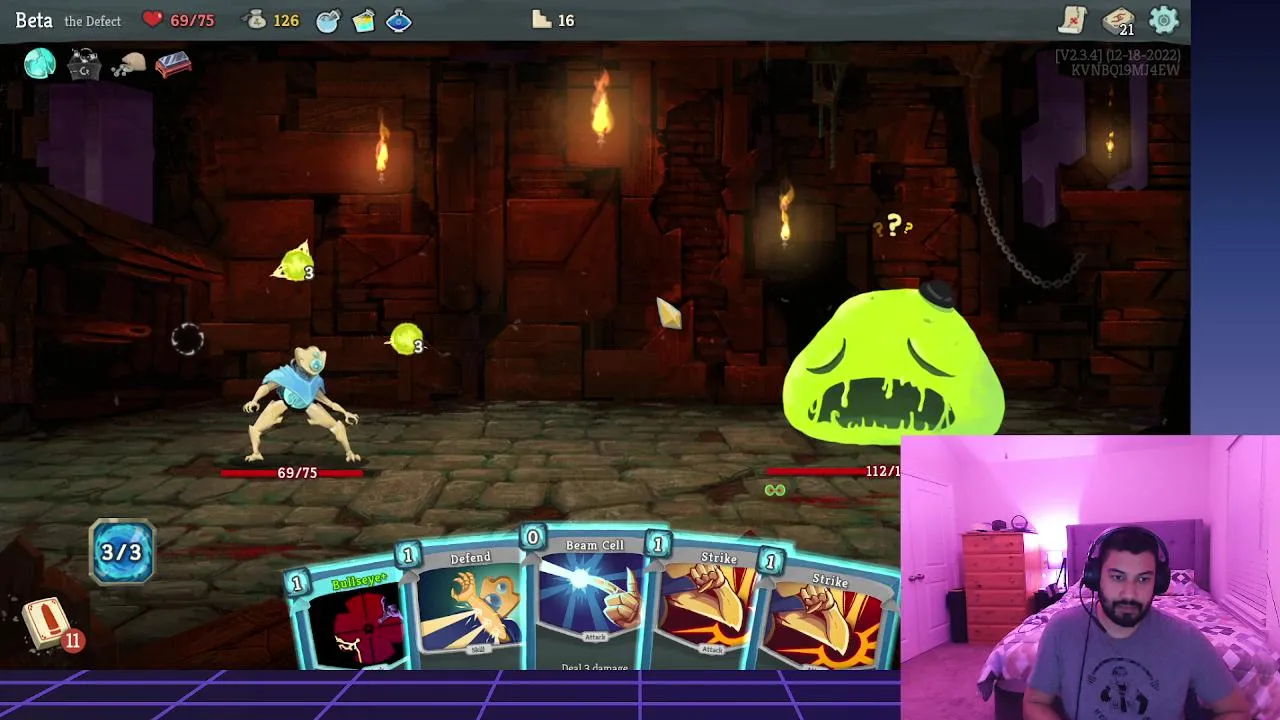Select the square yellow-and-cyan potion bottle
The image size is (1280, 720).
pos(364,20)
